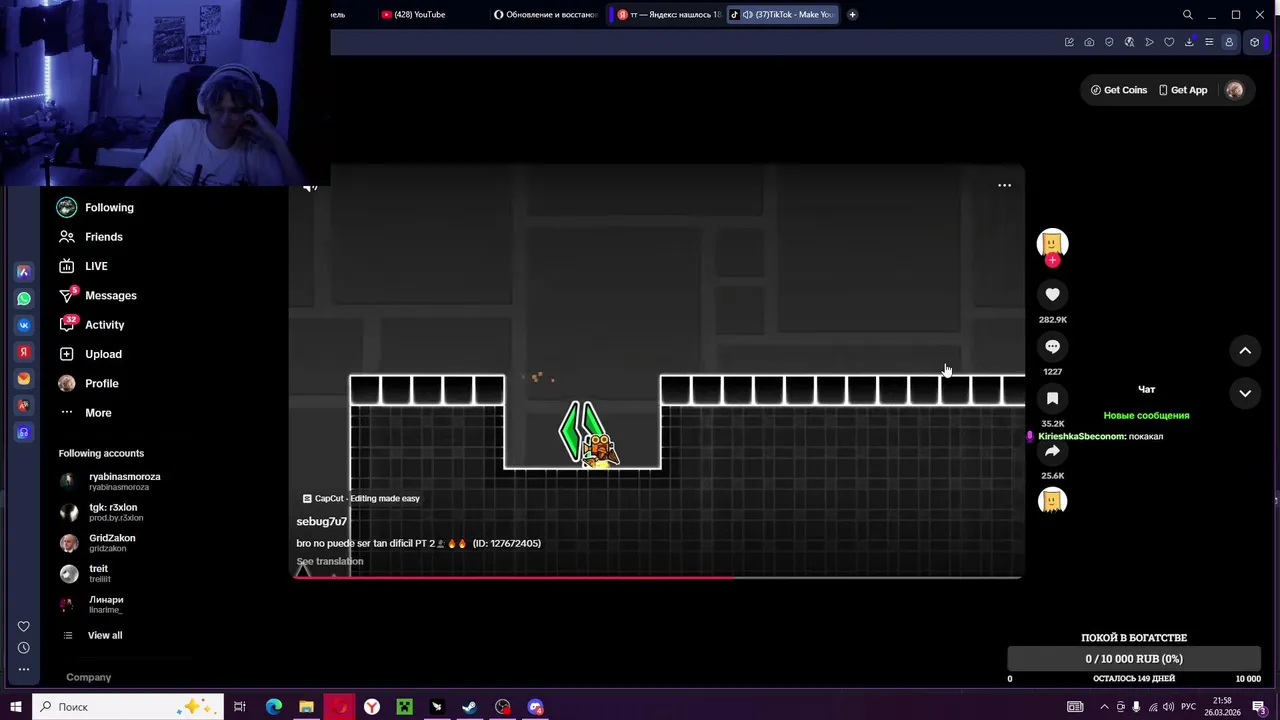Click the taskbar Поиск search box

(129, 707)
